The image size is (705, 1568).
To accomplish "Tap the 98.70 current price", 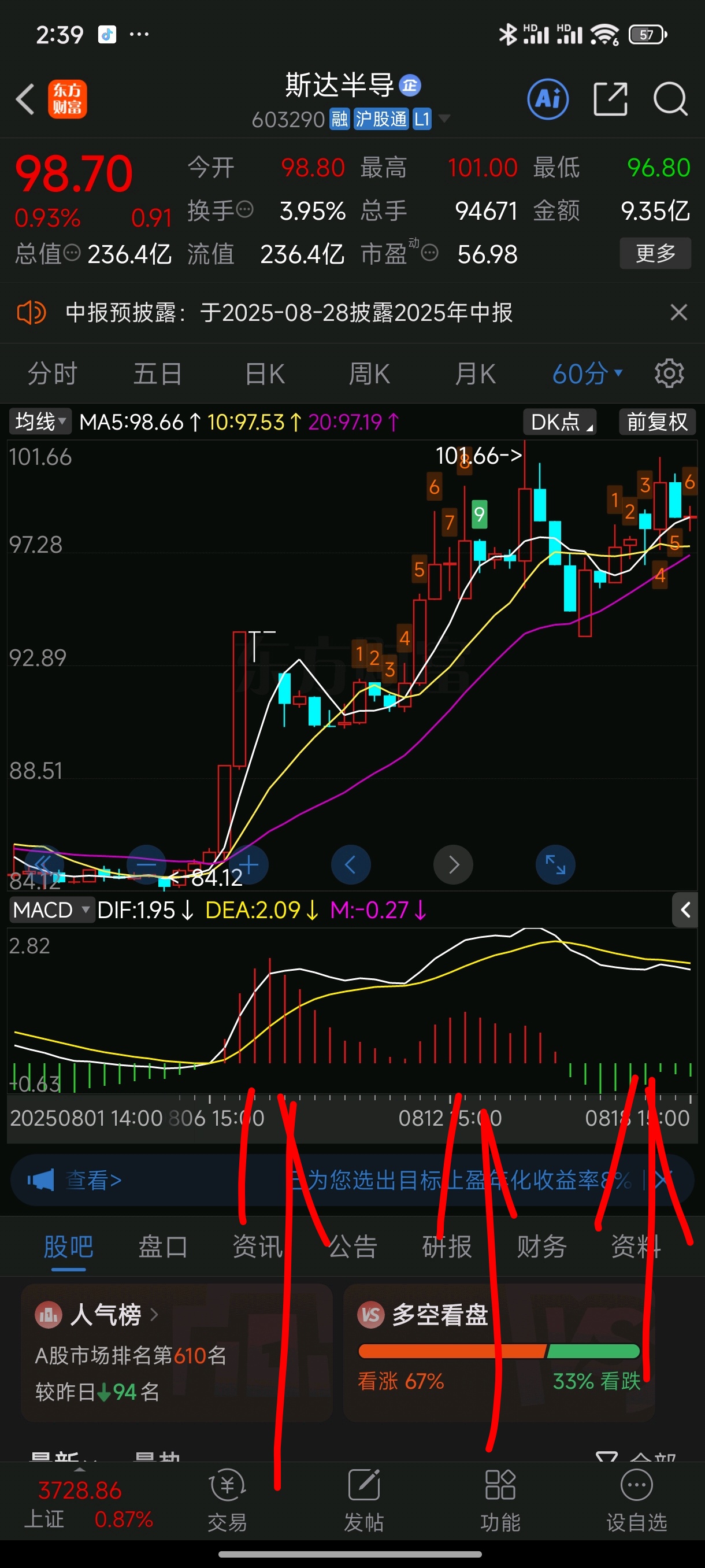I will [73, 173].
